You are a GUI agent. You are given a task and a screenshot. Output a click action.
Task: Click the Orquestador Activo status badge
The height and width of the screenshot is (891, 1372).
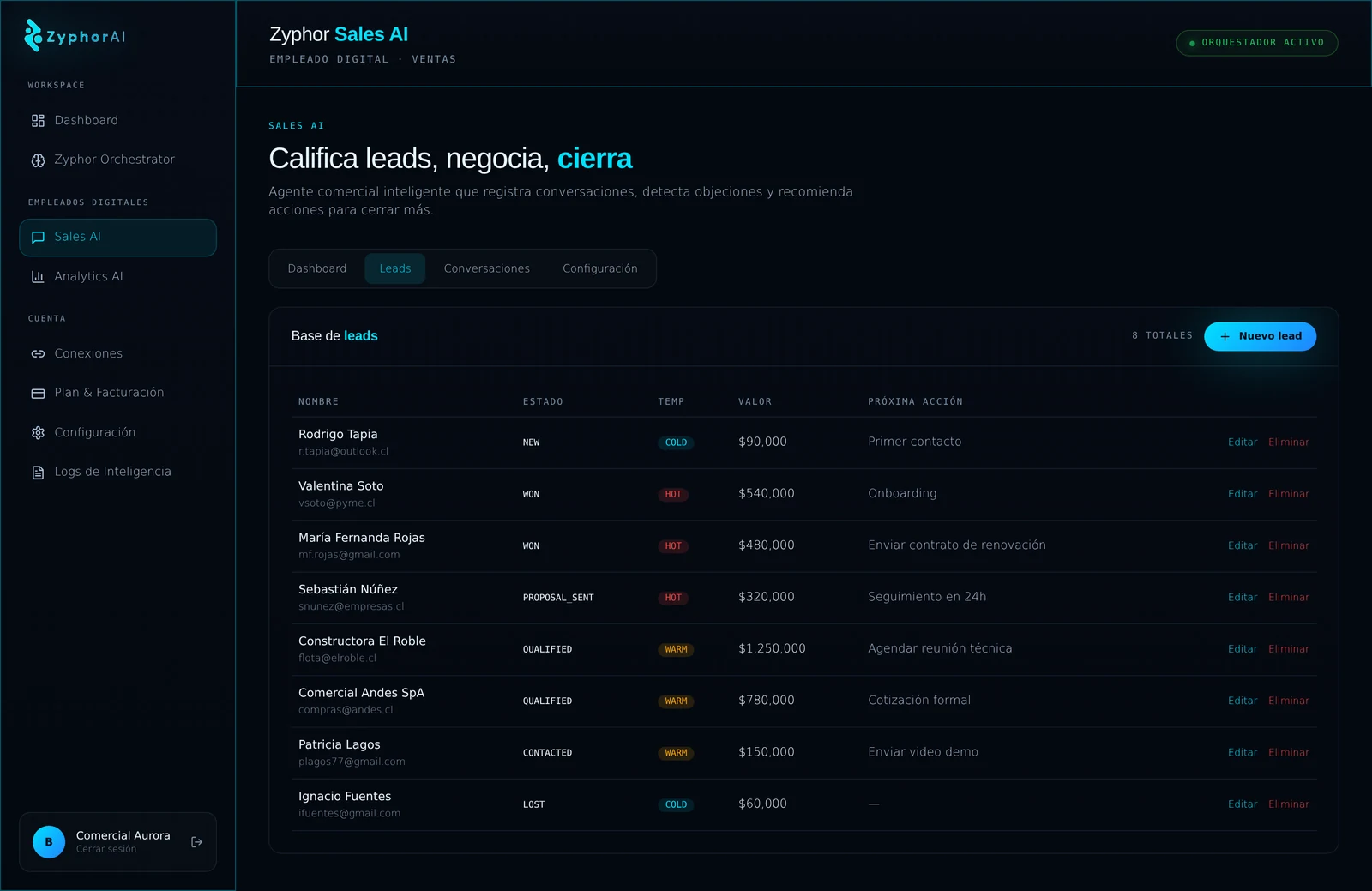[x=1257, y=43]
